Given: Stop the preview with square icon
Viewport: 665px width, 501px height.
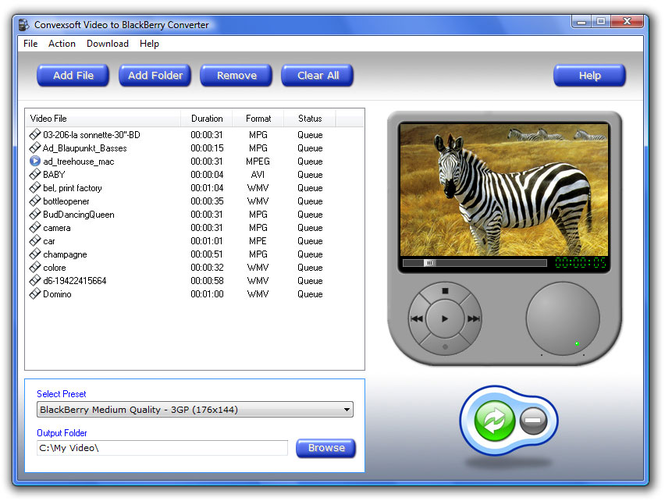Looking at the screenshot, I should point(445,291).
